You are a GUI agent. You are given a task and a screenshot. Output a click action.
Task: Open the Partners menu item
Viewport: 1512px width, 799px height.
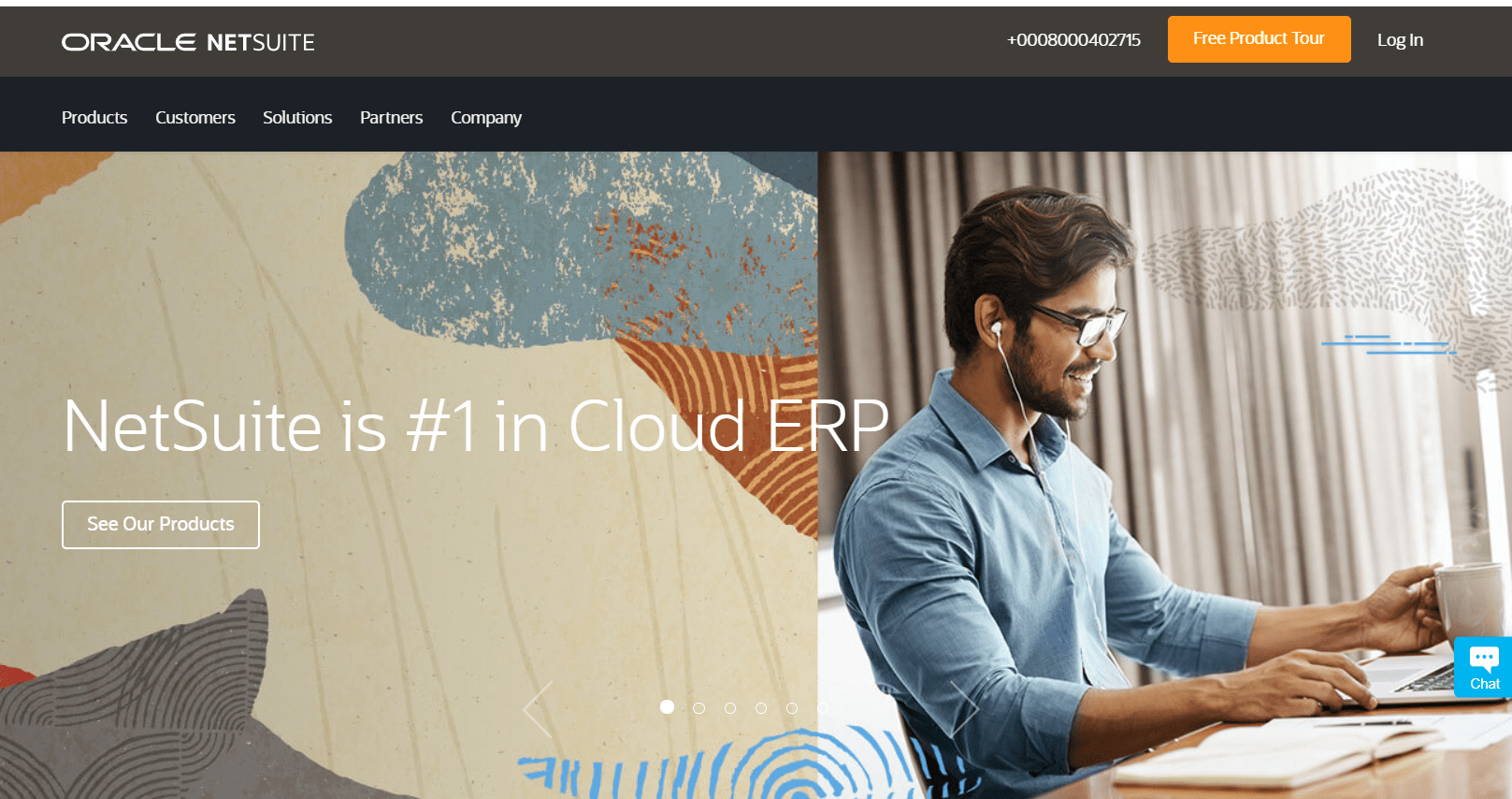(392, 118)
